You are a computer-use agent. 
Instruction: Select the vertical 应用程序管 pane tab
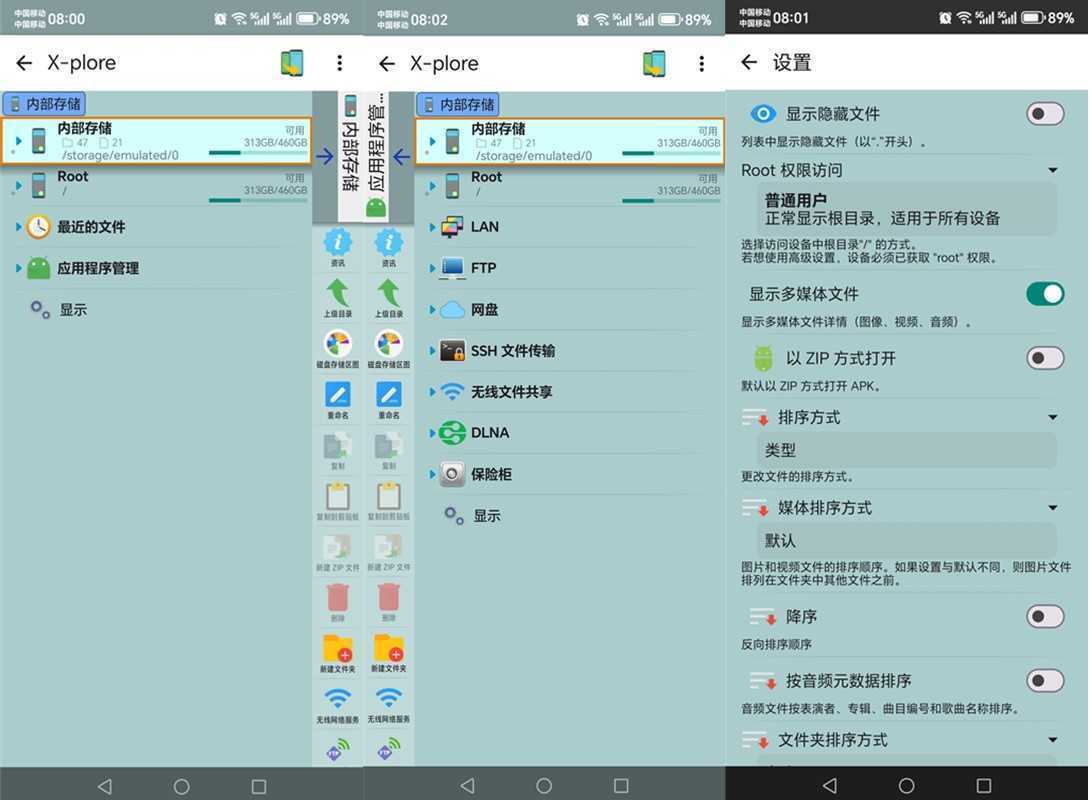376,154
